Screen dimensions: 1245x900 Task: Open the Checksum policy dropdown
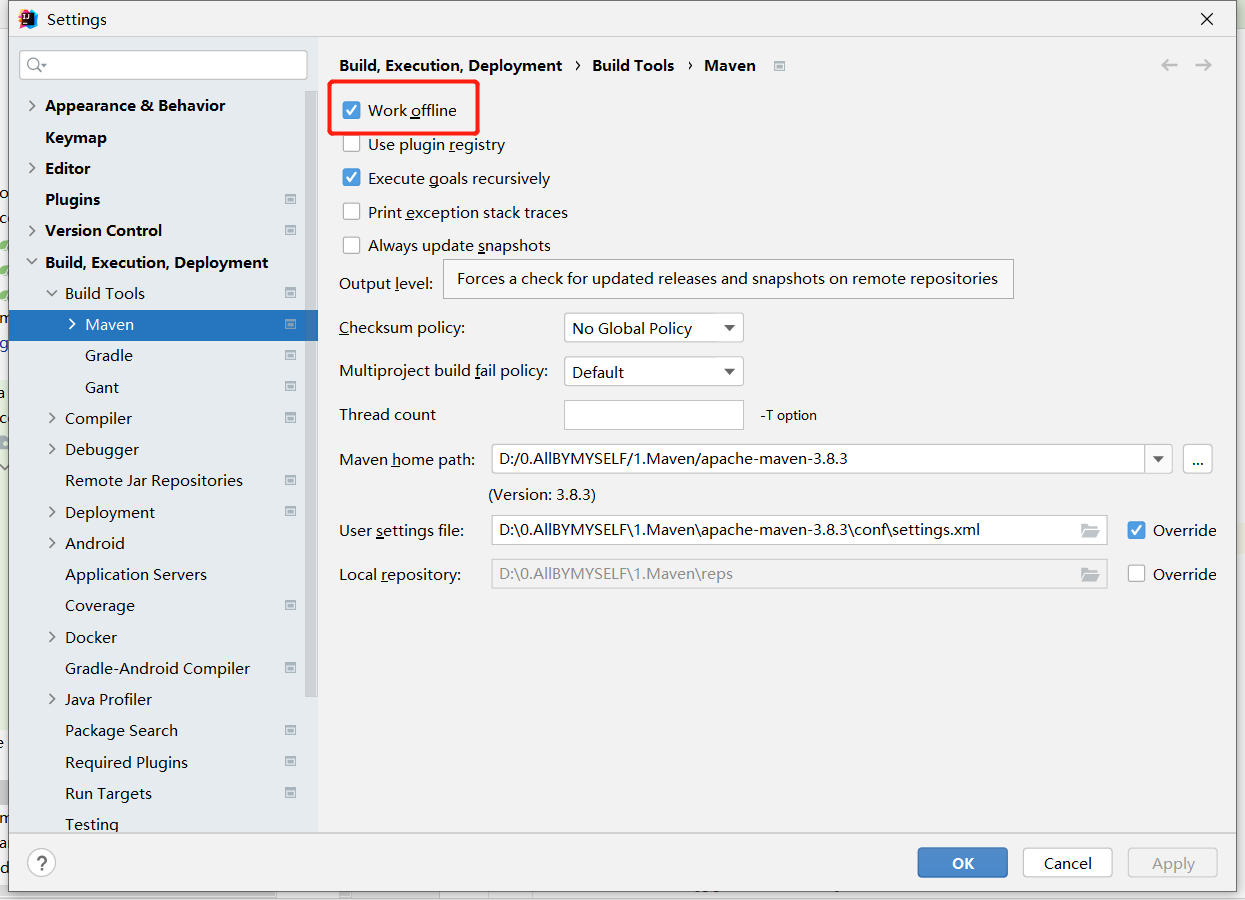point(653,327)
